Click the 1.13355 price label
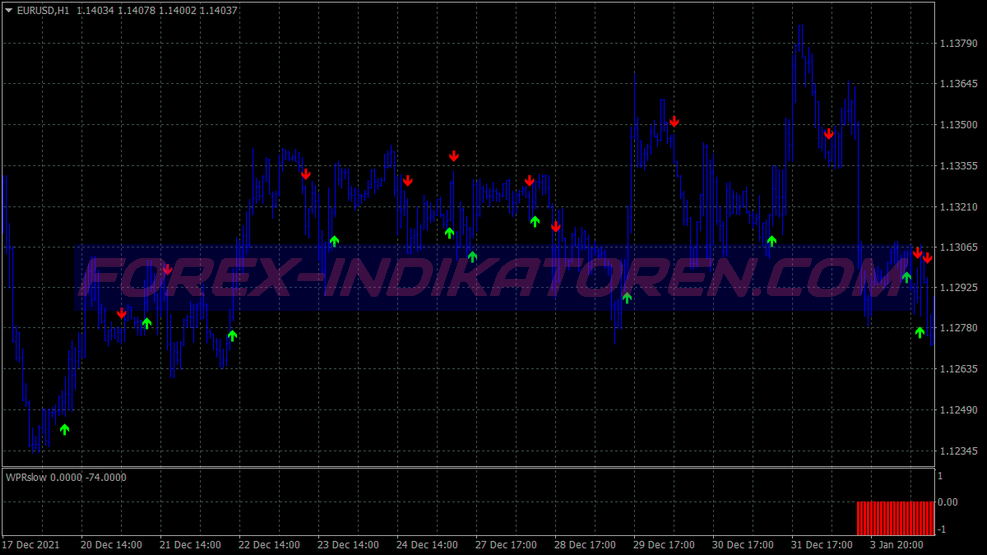The width and height of the screenshot is (987, 555). point(958,166)
